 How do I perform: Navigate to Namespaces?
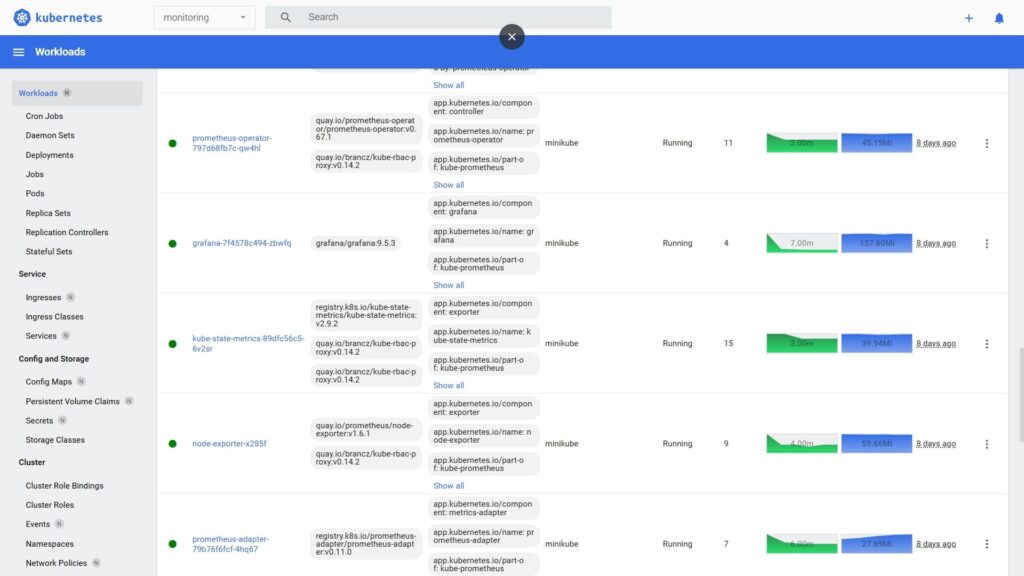tap(50, 544)
